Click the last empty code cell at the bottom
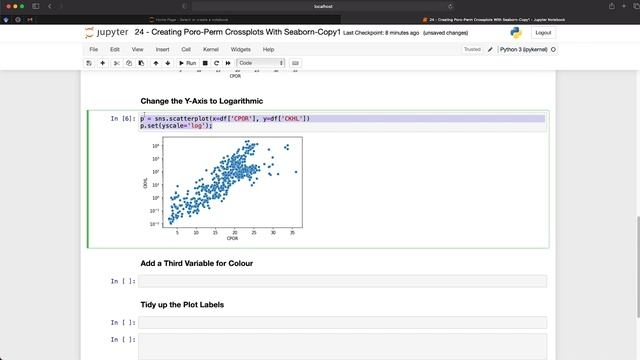 pos(342,347)
